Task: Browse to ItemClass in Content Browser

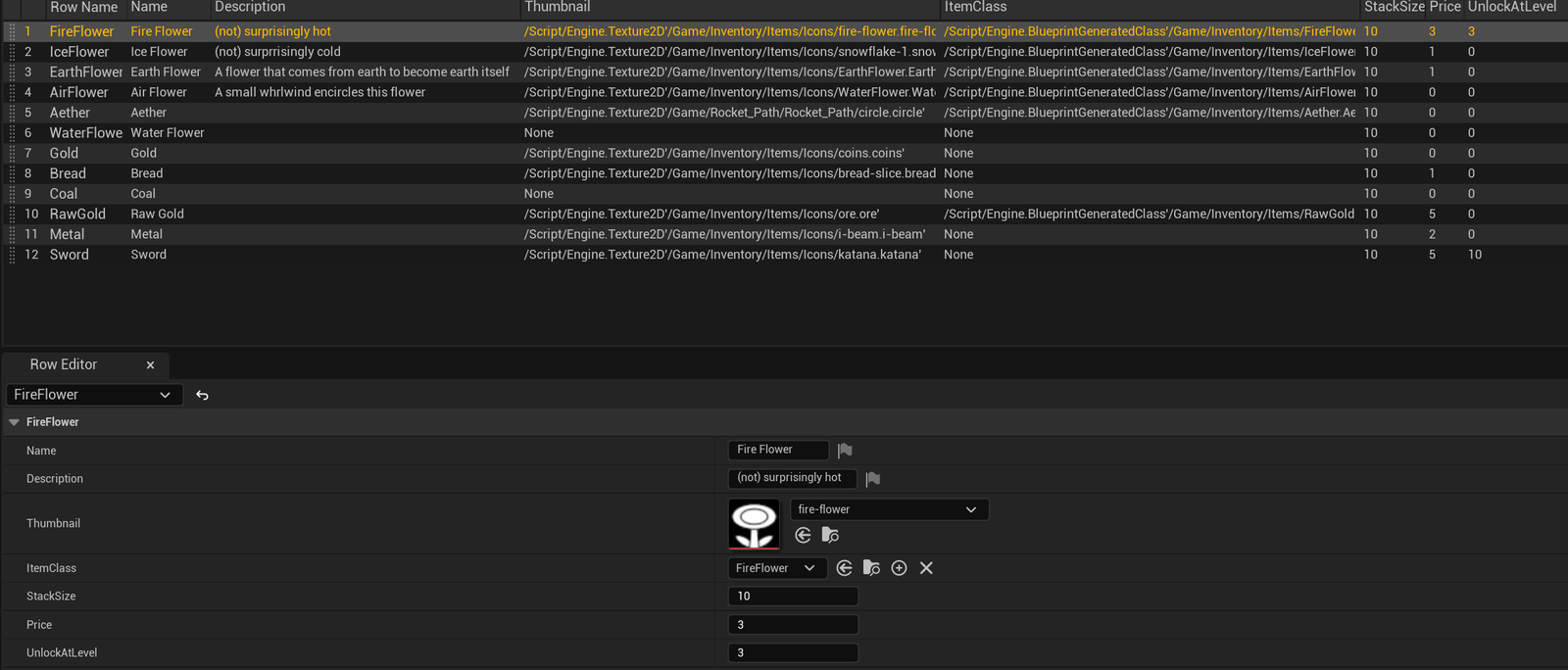Action: click(871, 568)
